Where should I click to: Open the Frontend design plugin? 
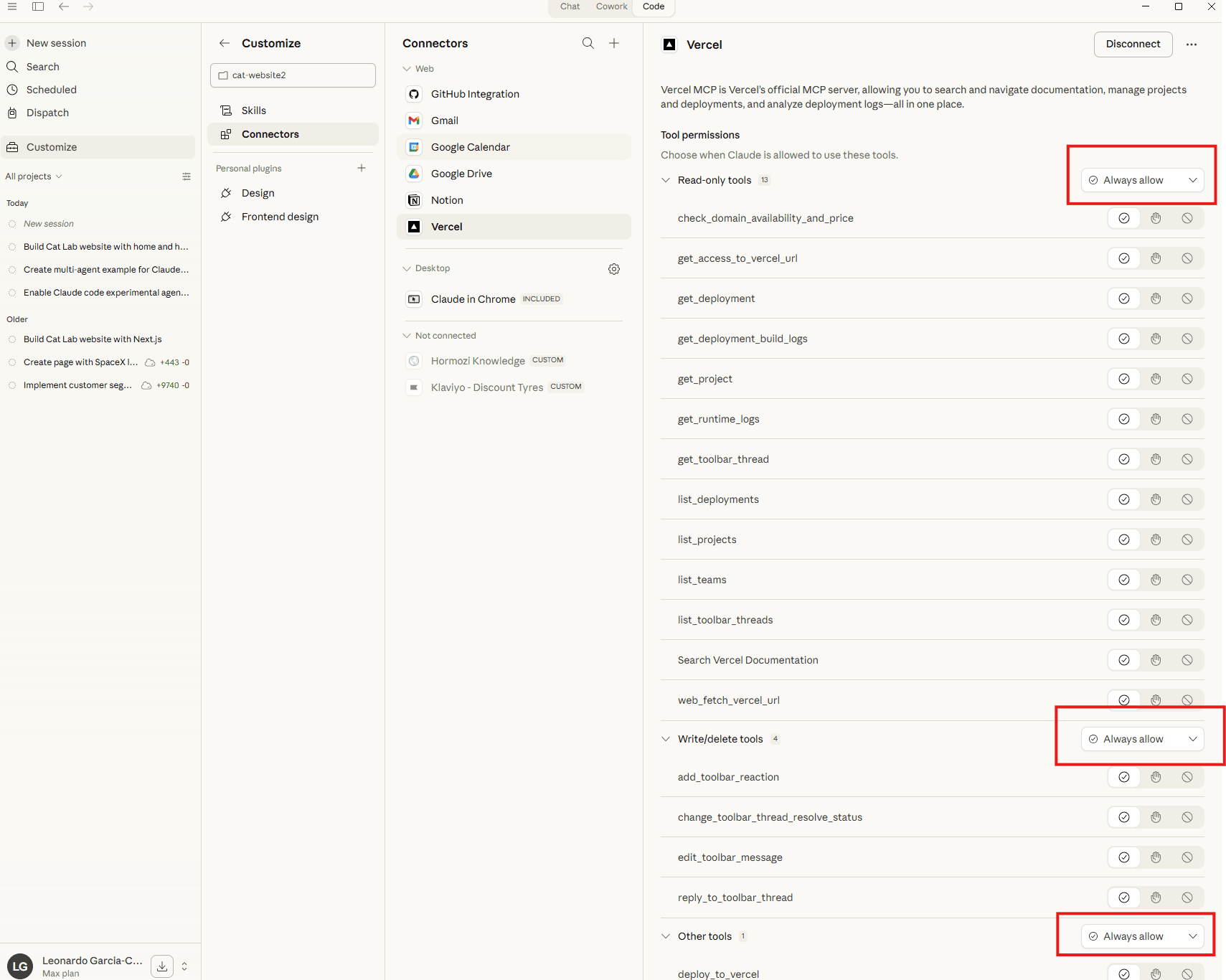(293, 217)
